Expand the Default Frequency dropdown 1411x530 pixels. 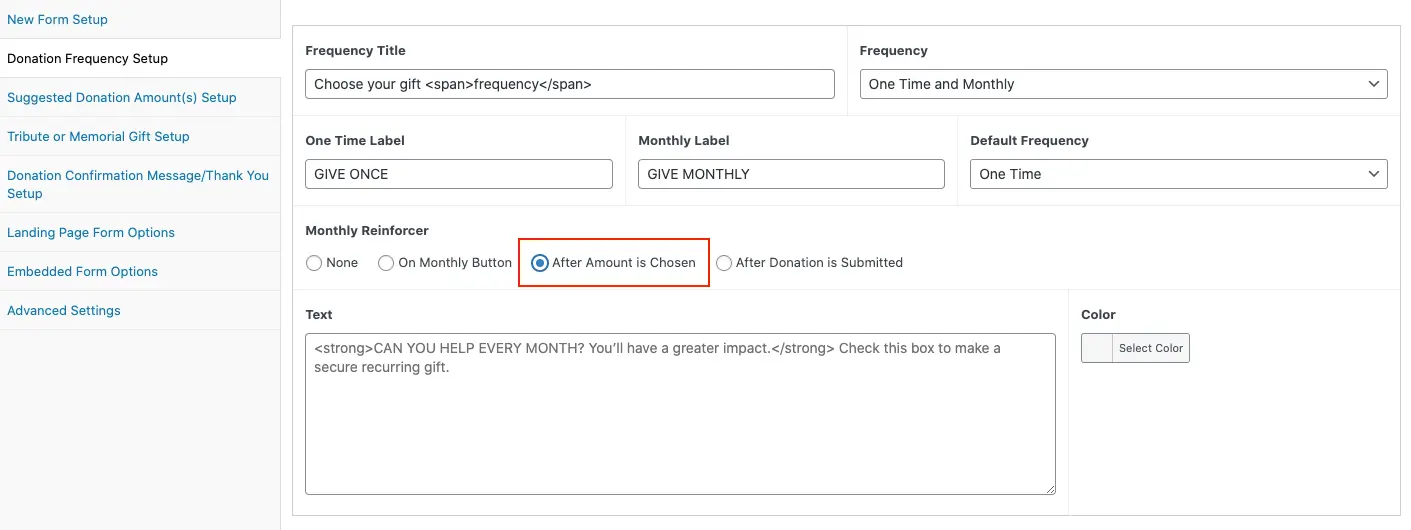pyautogui.click(x=1178, y=174)
